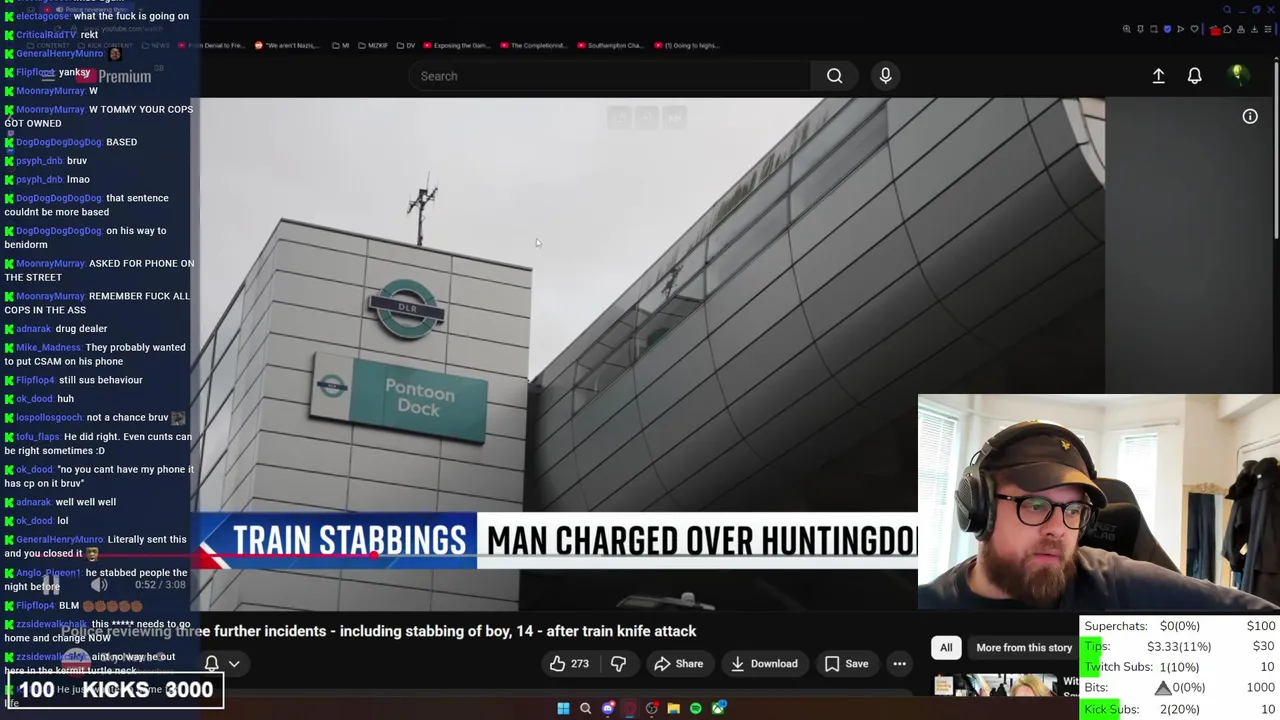Focus the YouTube Search input field

click(x=610, y=76)
